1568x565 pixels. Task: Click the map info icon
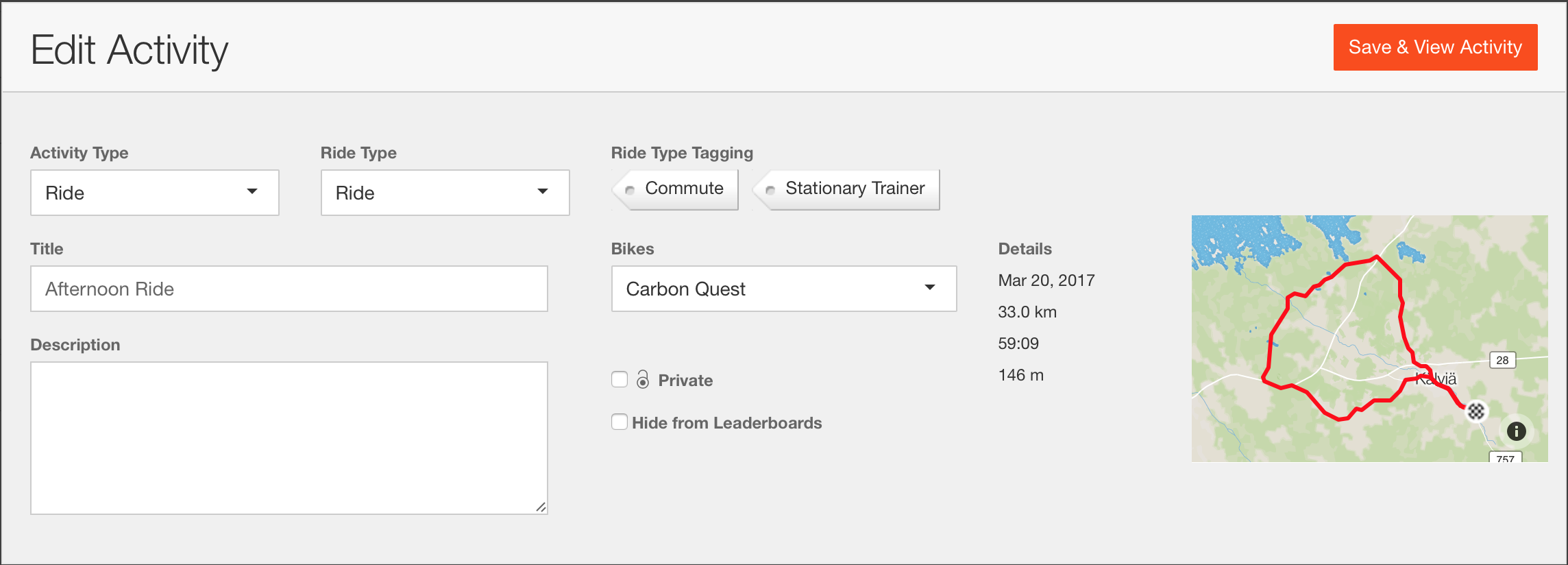(1516, 431)
